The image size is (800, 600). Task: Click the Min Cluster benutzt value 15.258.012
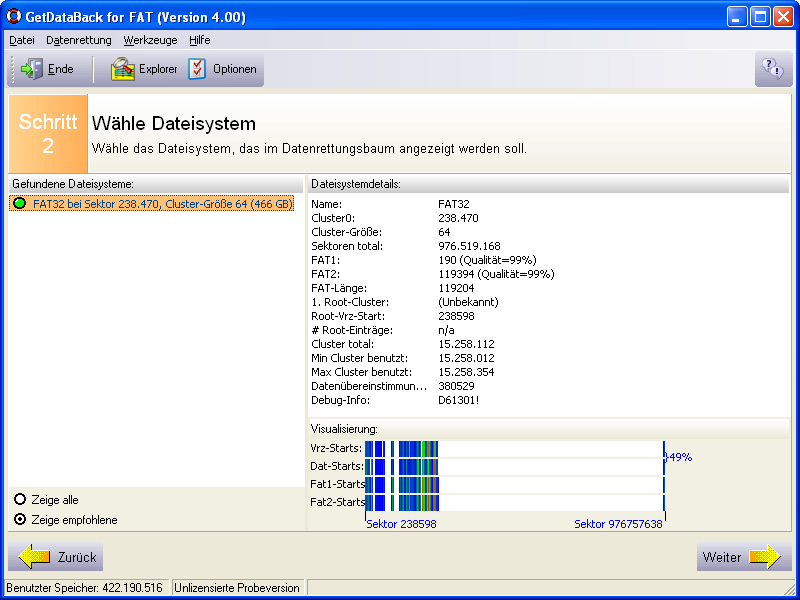[466, 358]
